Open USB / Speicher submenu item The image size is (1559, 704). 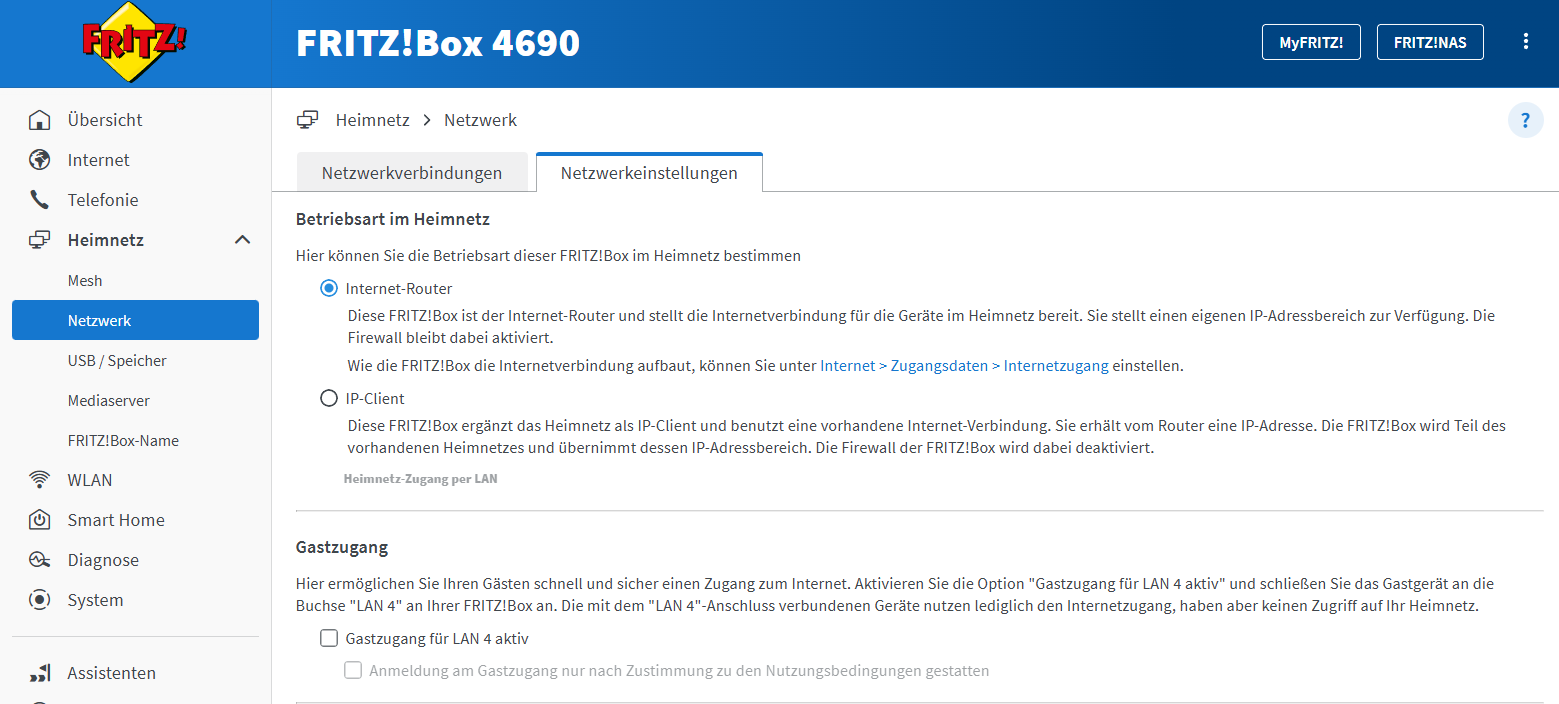click(117, 360)
